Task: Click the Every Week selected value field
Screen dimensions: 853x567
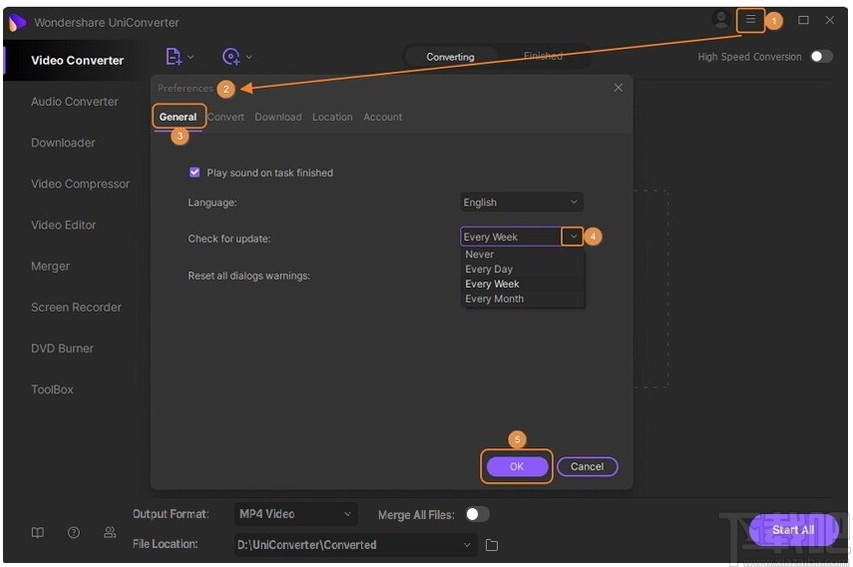Action: click(x=511, y=237)
